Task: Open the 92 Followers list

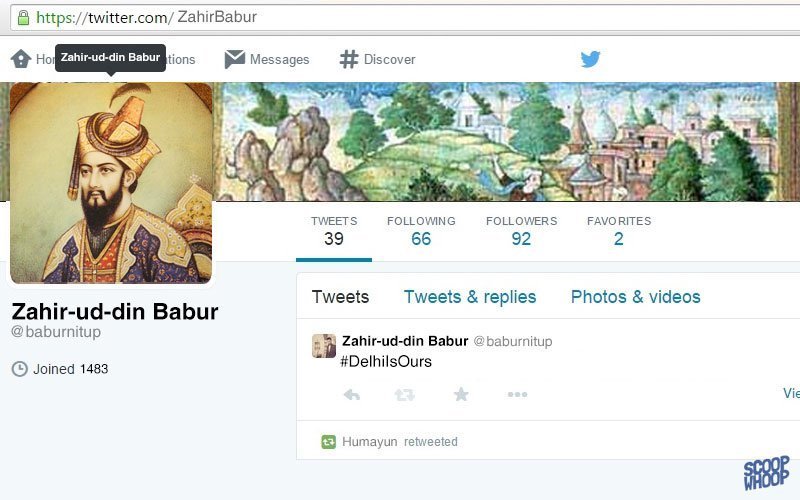Action: click(x=521, y=232)
